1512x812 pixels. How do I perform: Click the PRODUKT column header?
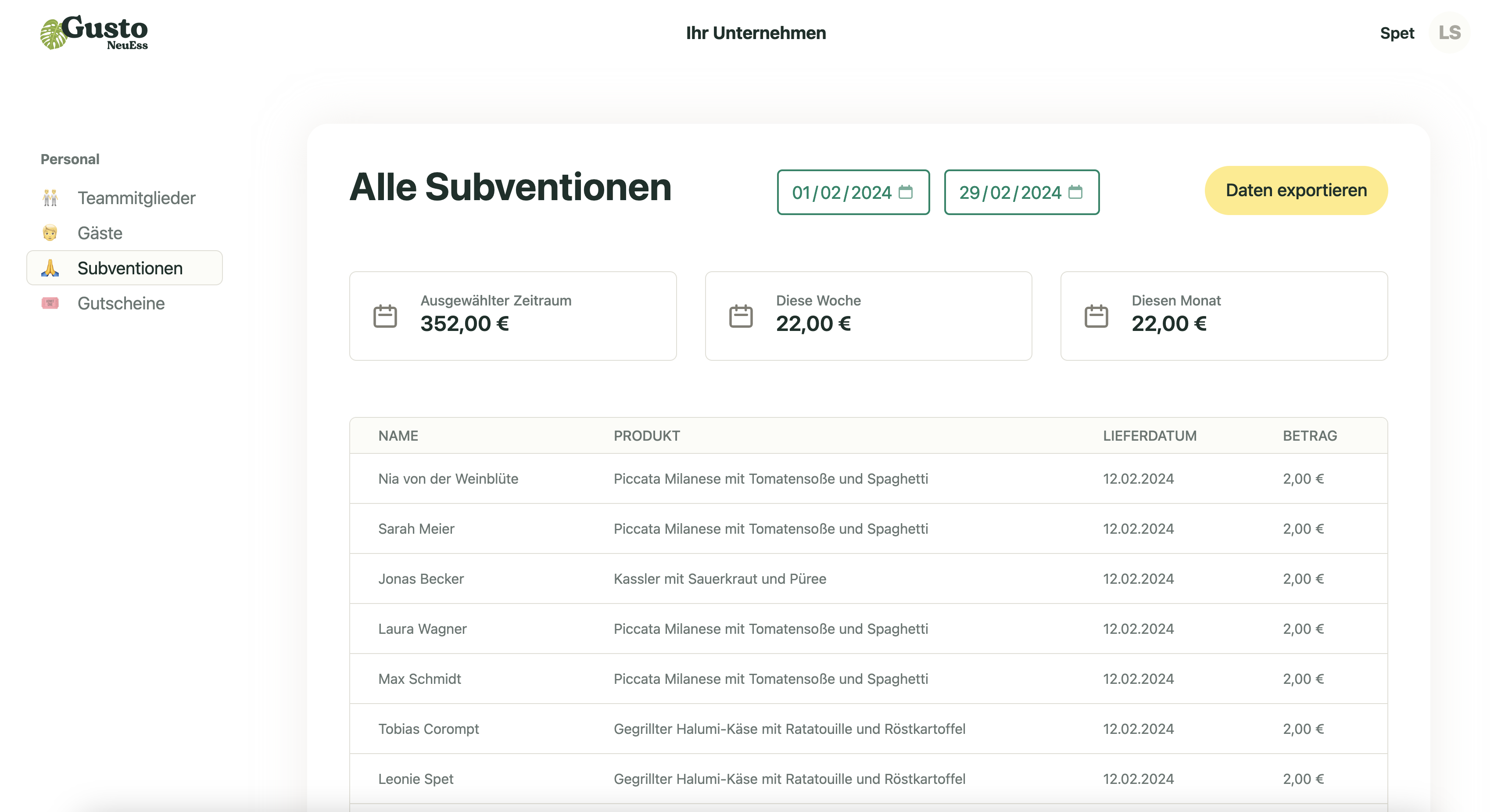tap(647, 436)
